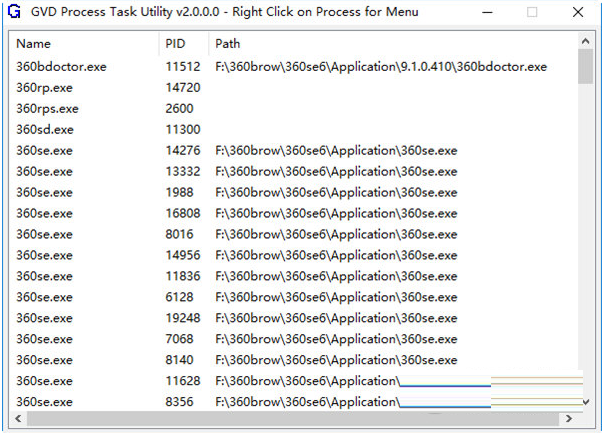Select 360se.exe row with PID 11836
602x433 pixels.
[x=293, y=276]
